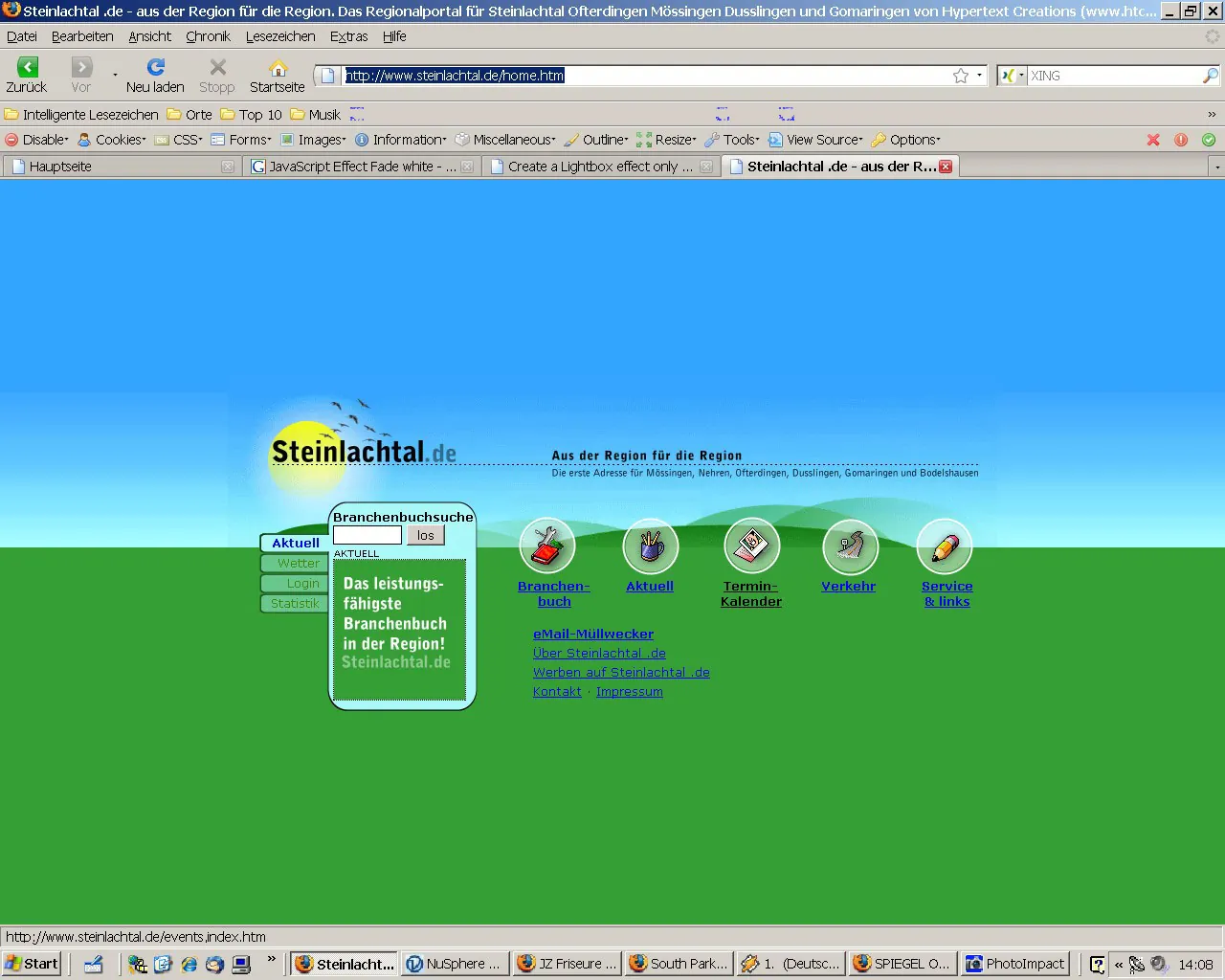1225x980 pixels.
Task: Open the XING search engine selector
Action: click(x=1012, y=76)
